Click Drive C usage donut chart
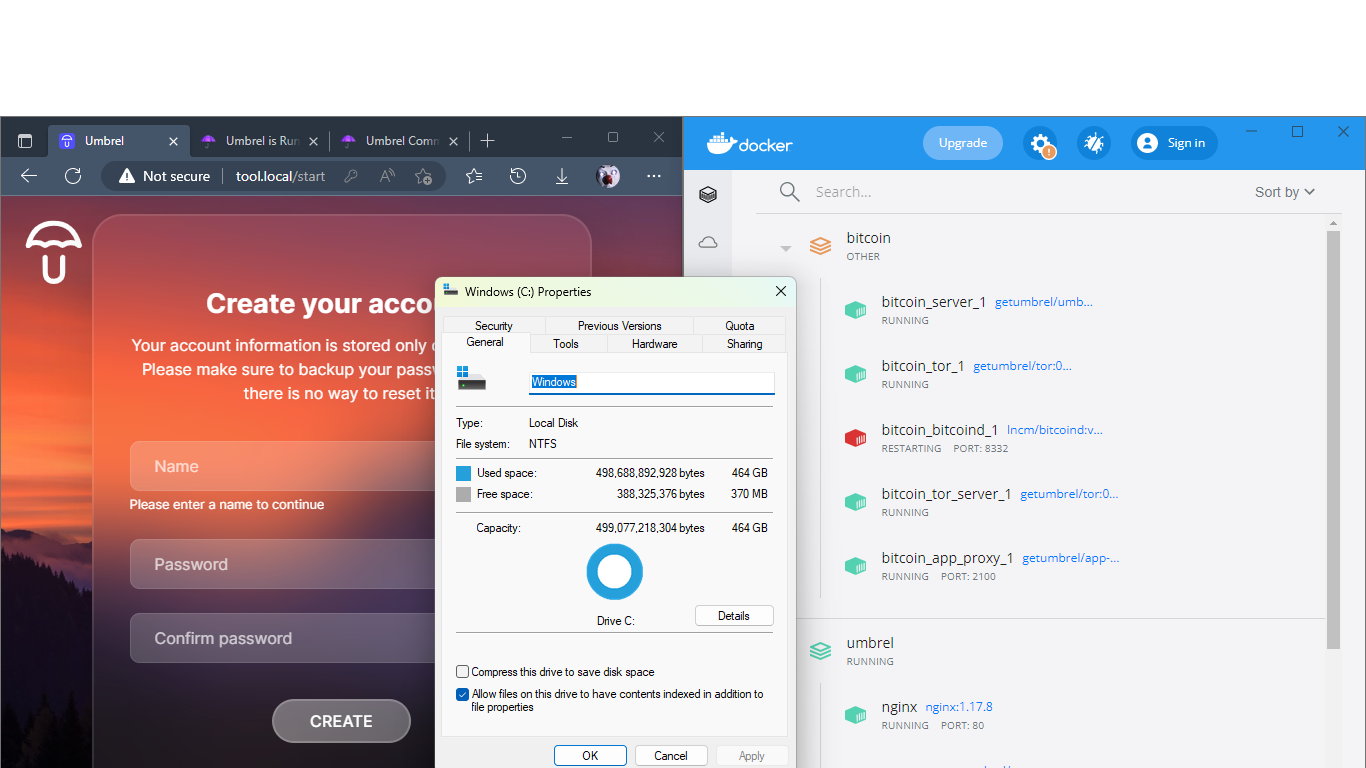The height and width of the screenshot is (768, 1366). (x=614, y=572)
